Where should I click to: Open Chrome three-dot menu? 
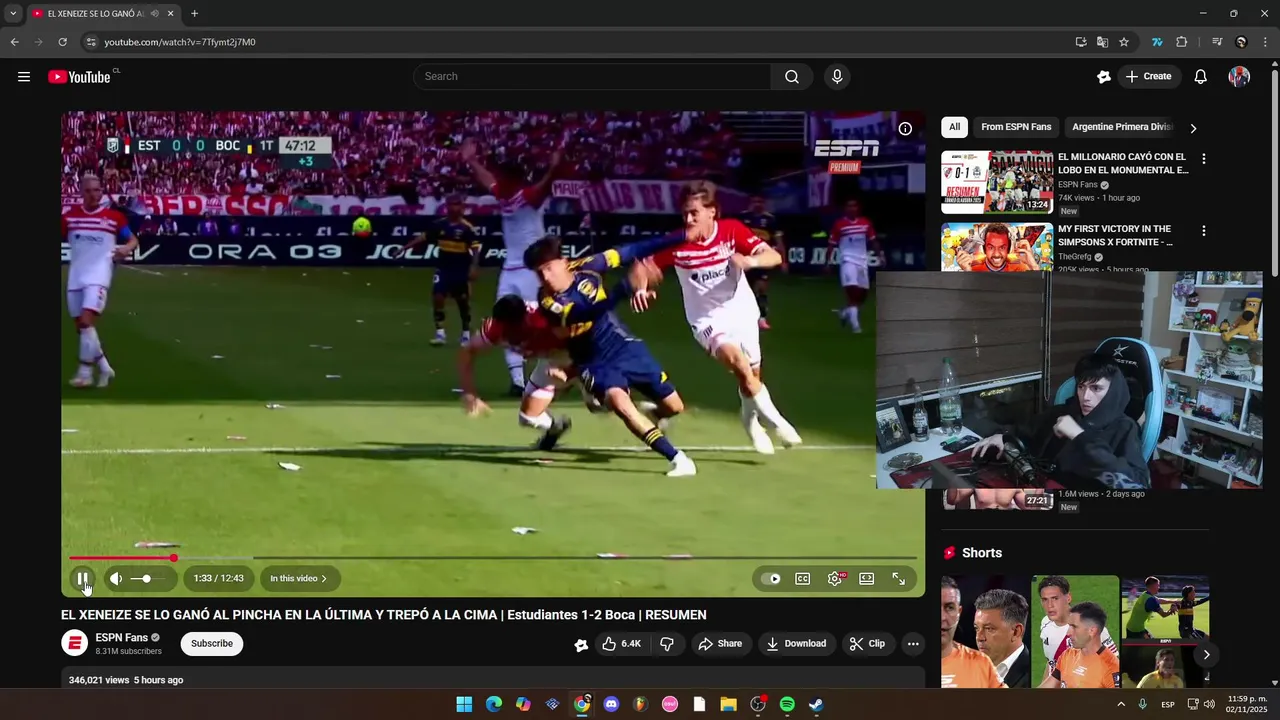[1265, 42]
